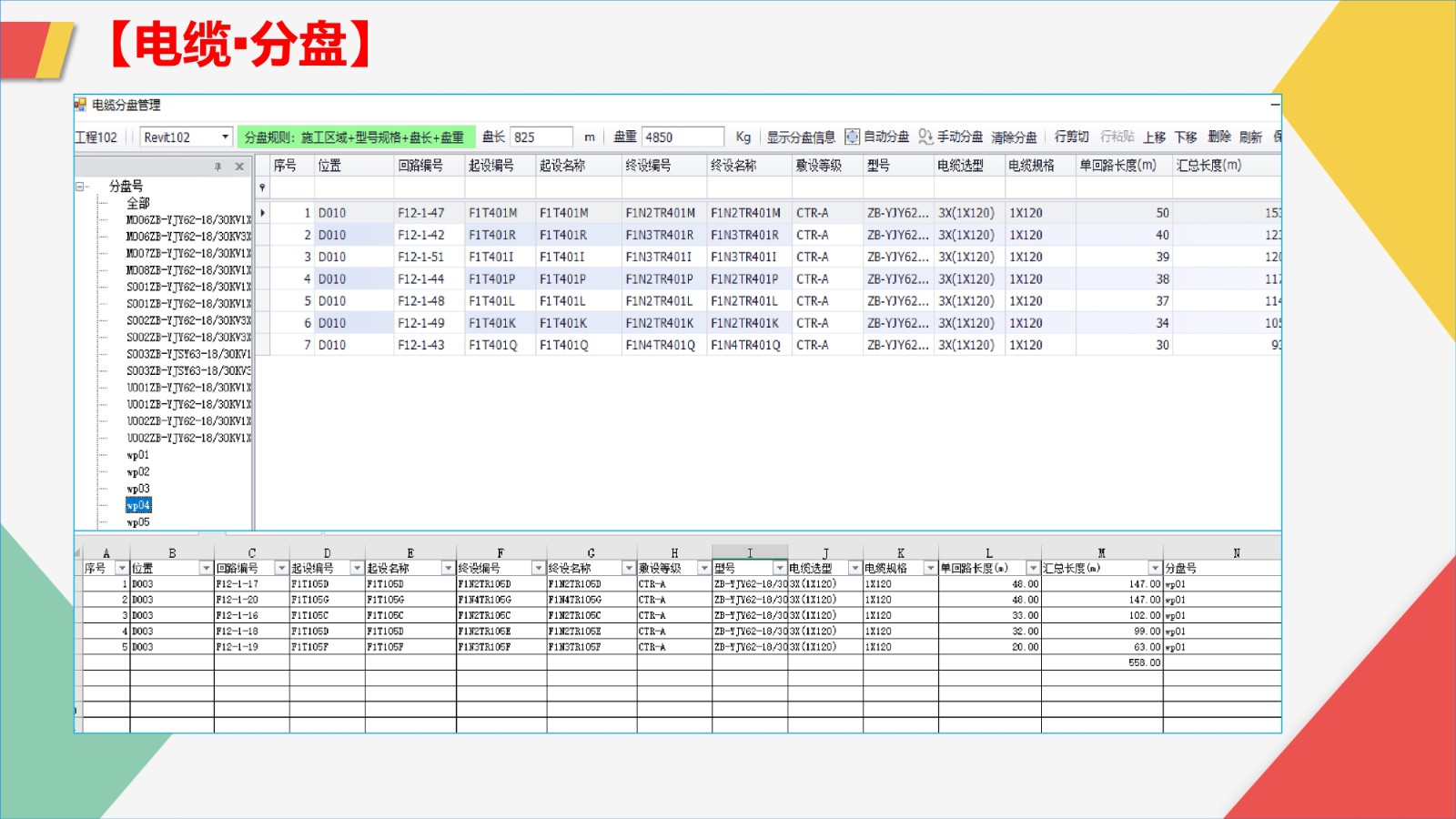Collapse the 分盘号 tree root node
The height and width of the screenshot is (819, 1456).
pos(80,187)
